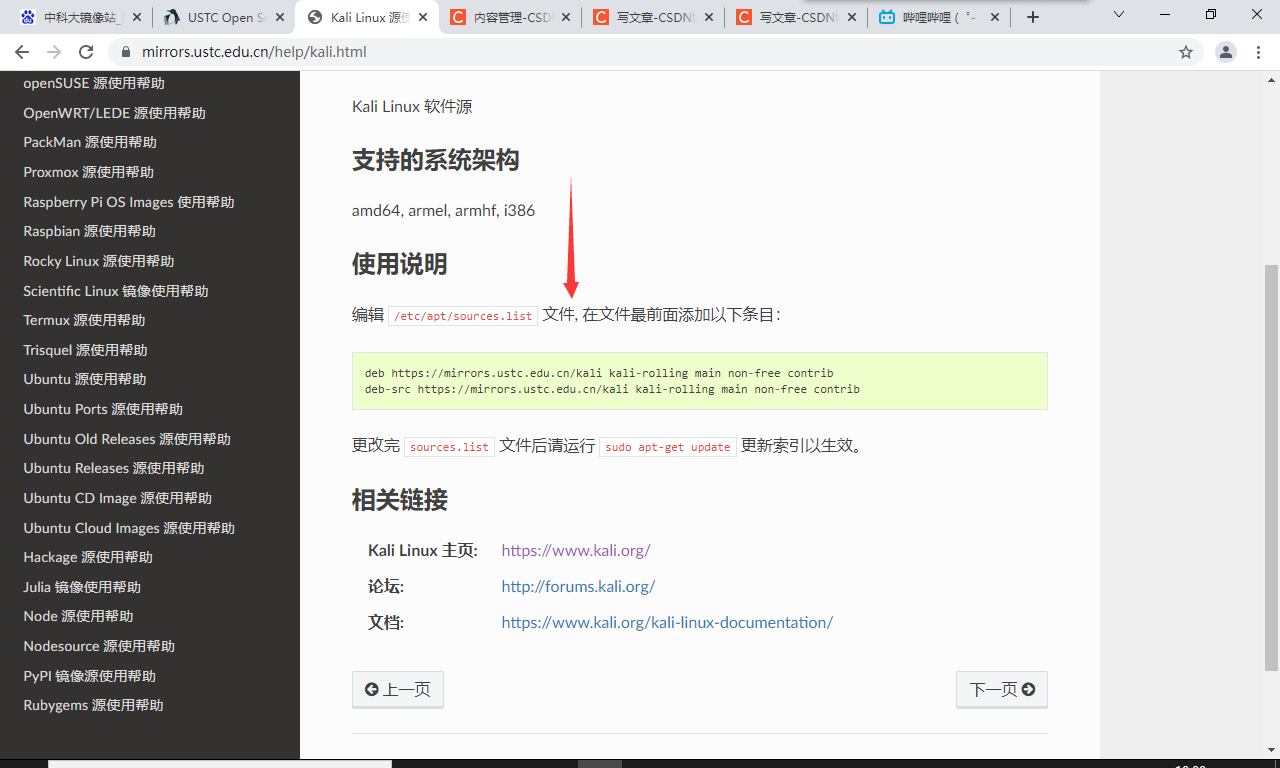This screenshot has width=1280, height=768.
Task: Switch to the first 写文章-CSDN tab
Action: click(655, 17)
